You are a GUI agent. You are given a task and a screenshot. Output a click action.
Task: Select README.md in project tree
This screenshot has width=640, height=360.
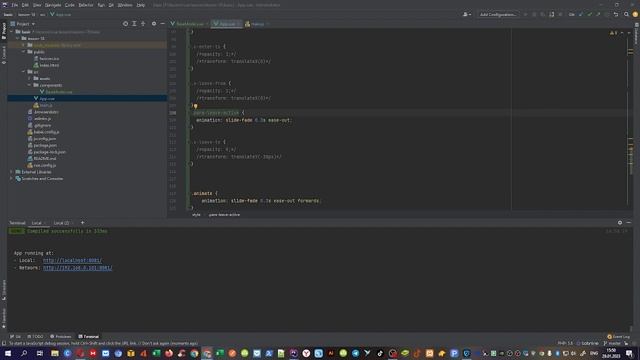point(44,159)
